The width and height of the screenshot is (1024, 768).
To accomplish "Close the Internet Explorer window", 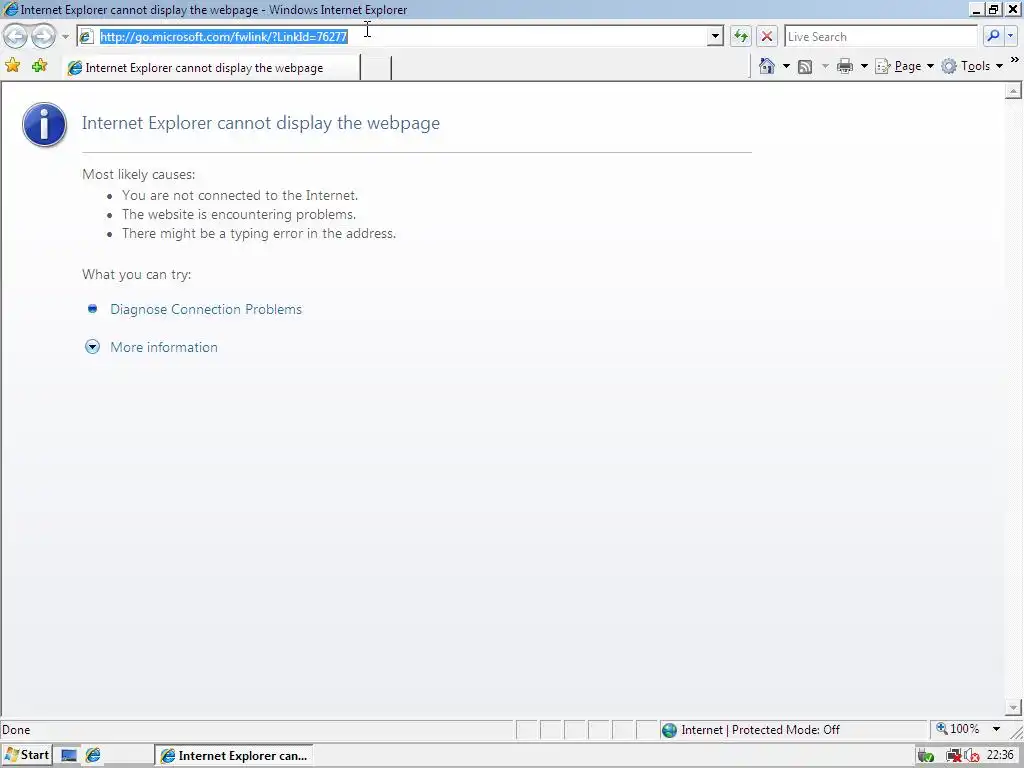I will coord(1012,9).
